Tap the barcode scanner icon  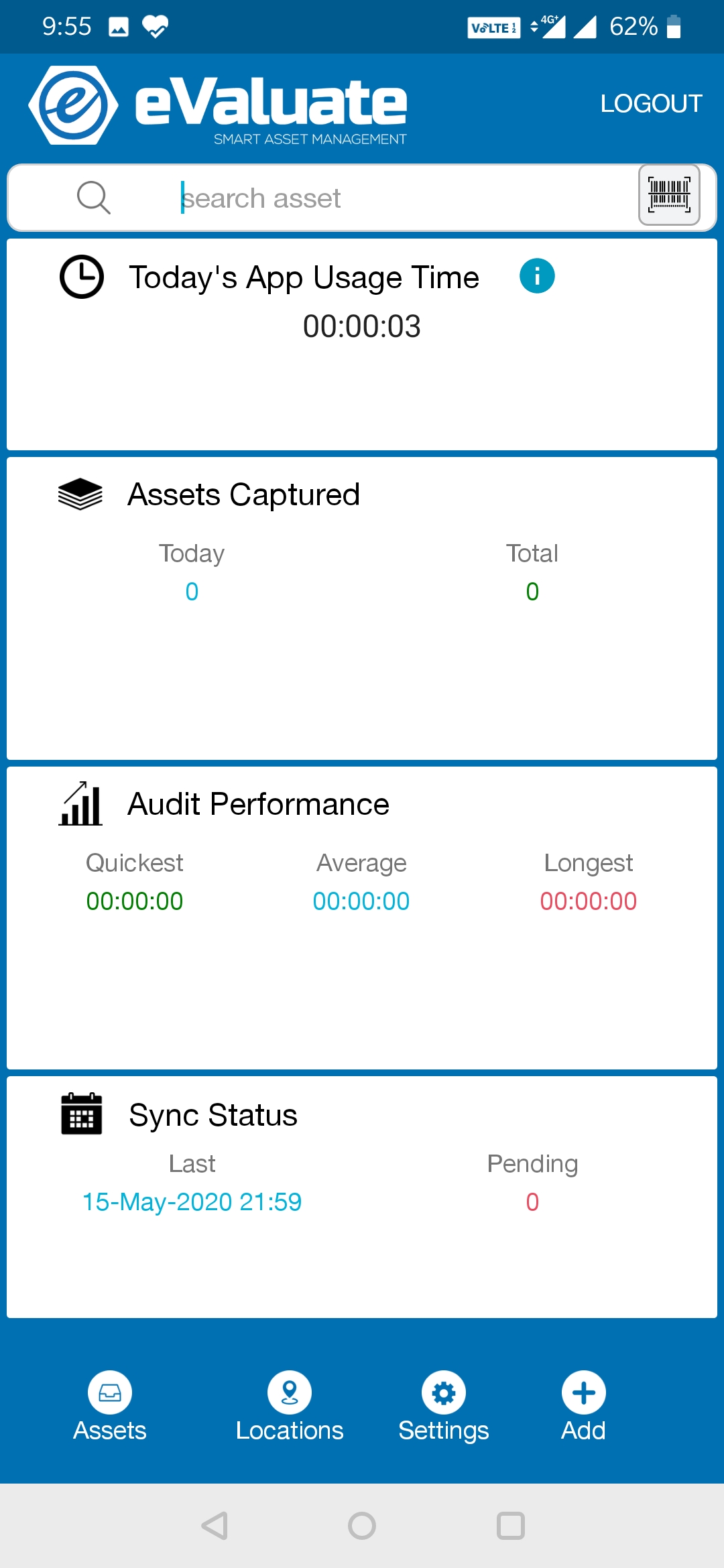(669, 195)
